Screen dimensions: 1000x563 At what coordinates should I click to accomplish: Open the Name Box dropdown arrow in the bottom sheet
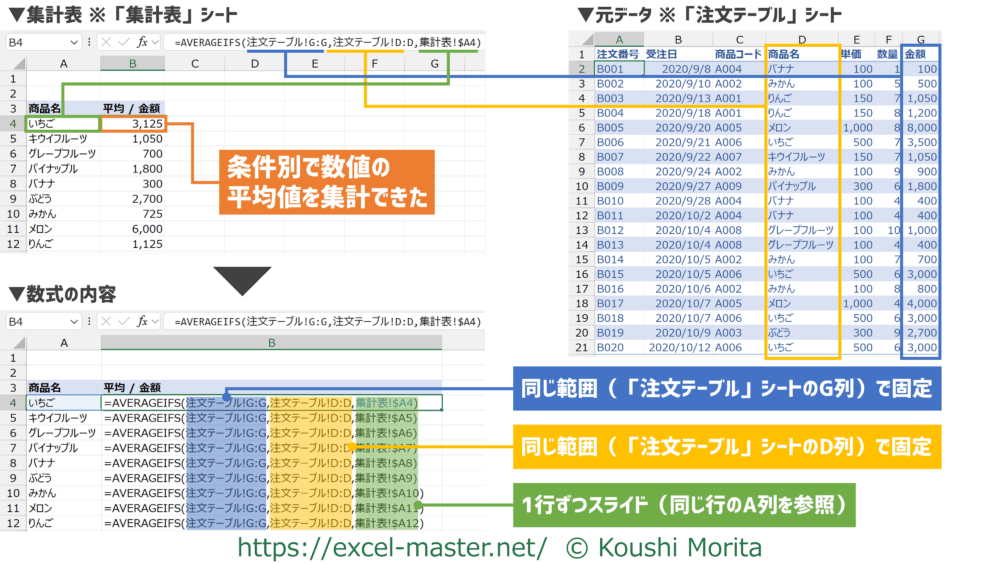(x=75, y=322)
